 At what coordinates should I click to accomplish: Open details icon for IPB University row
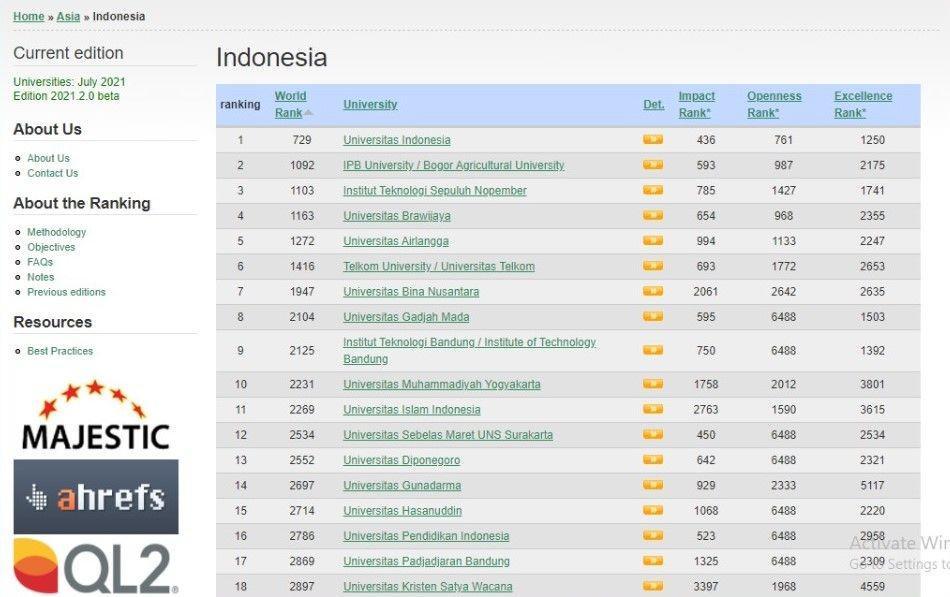[x=653, y=165]
